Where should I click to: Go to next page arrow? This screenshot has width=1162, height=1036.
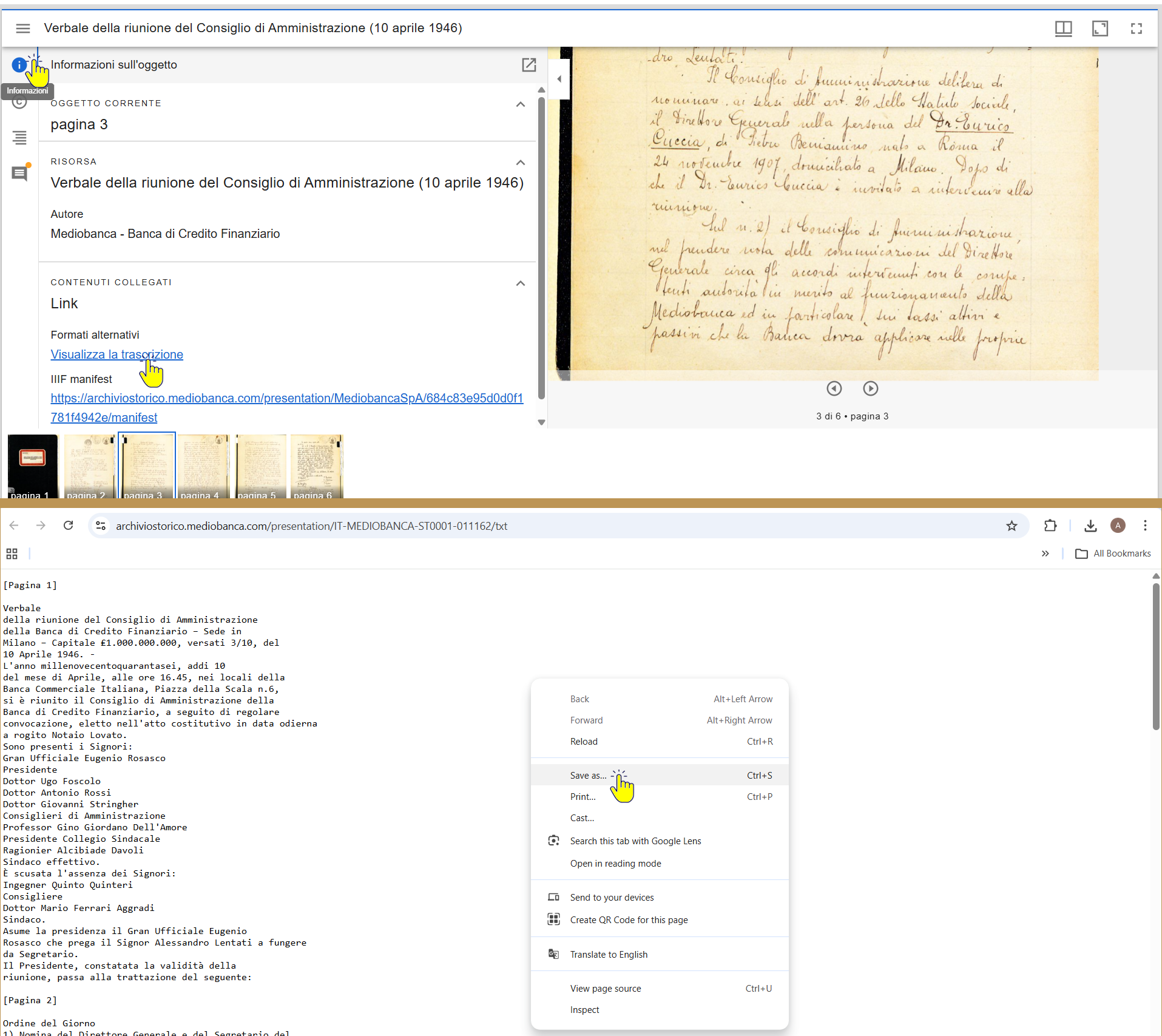click(x=870, y=388)
